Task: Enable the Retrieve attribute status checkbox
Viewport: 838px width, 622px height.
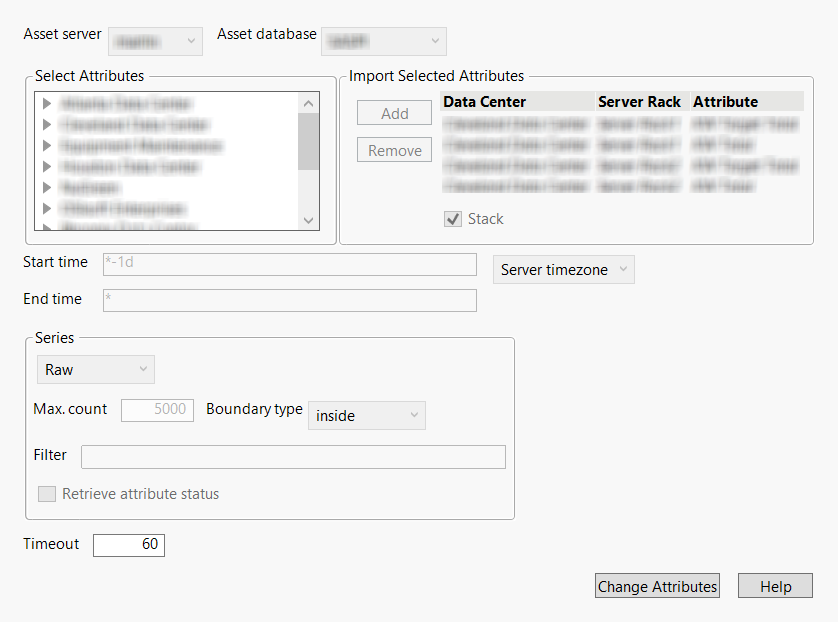Action: tap(46, 493)
